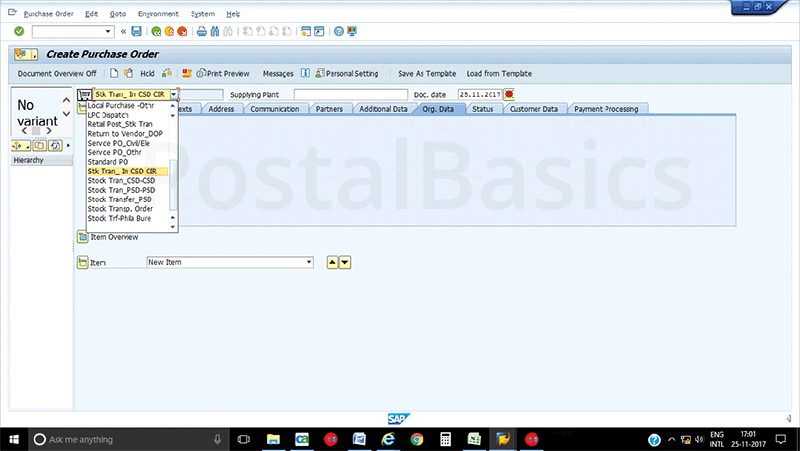Click the up arrow next item button
This screenshot has width=800, height=451.
(333, 262)
